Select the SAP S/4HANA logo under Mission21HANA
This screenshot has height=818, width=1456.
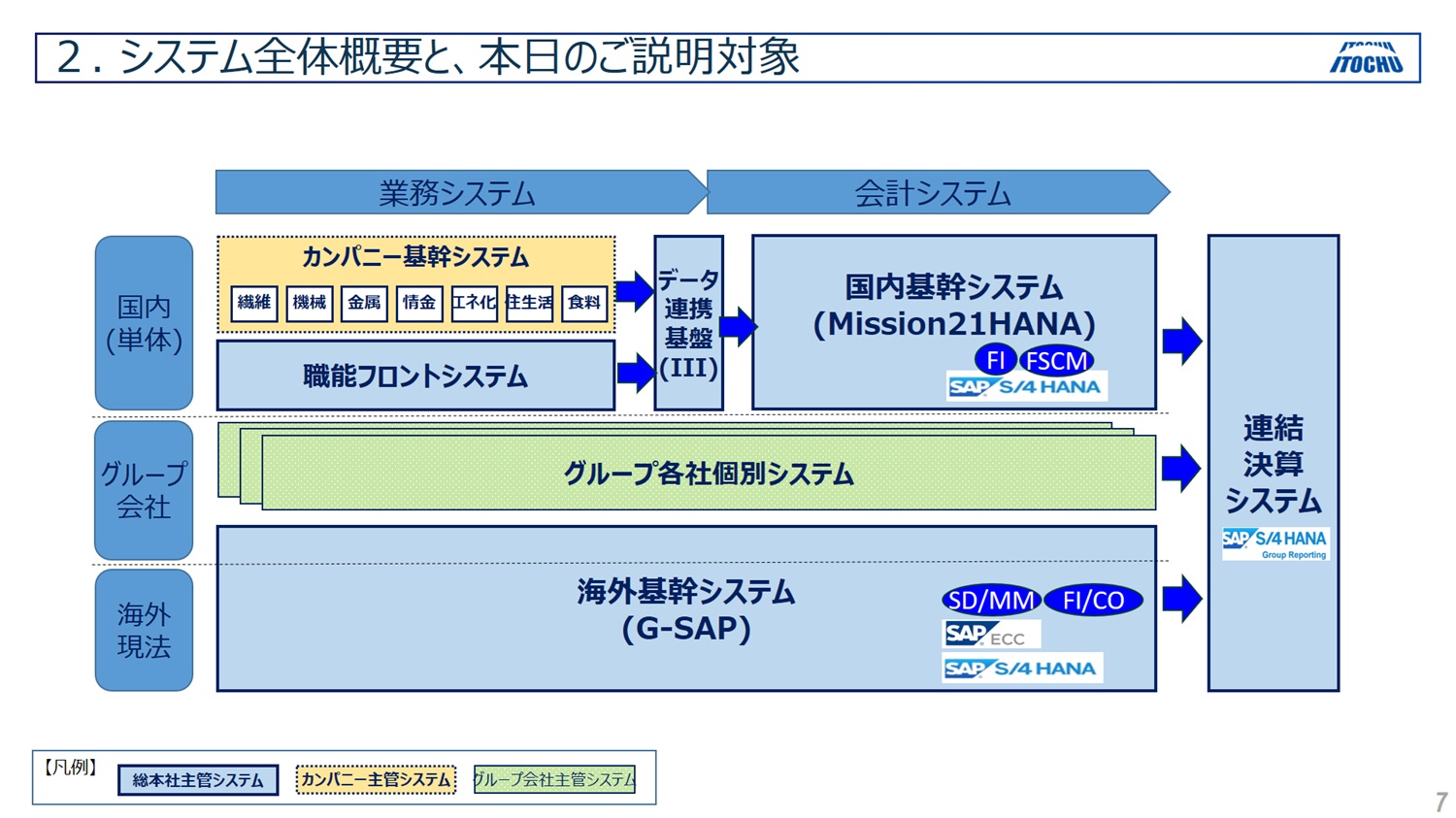click(x=1027, y=385)
